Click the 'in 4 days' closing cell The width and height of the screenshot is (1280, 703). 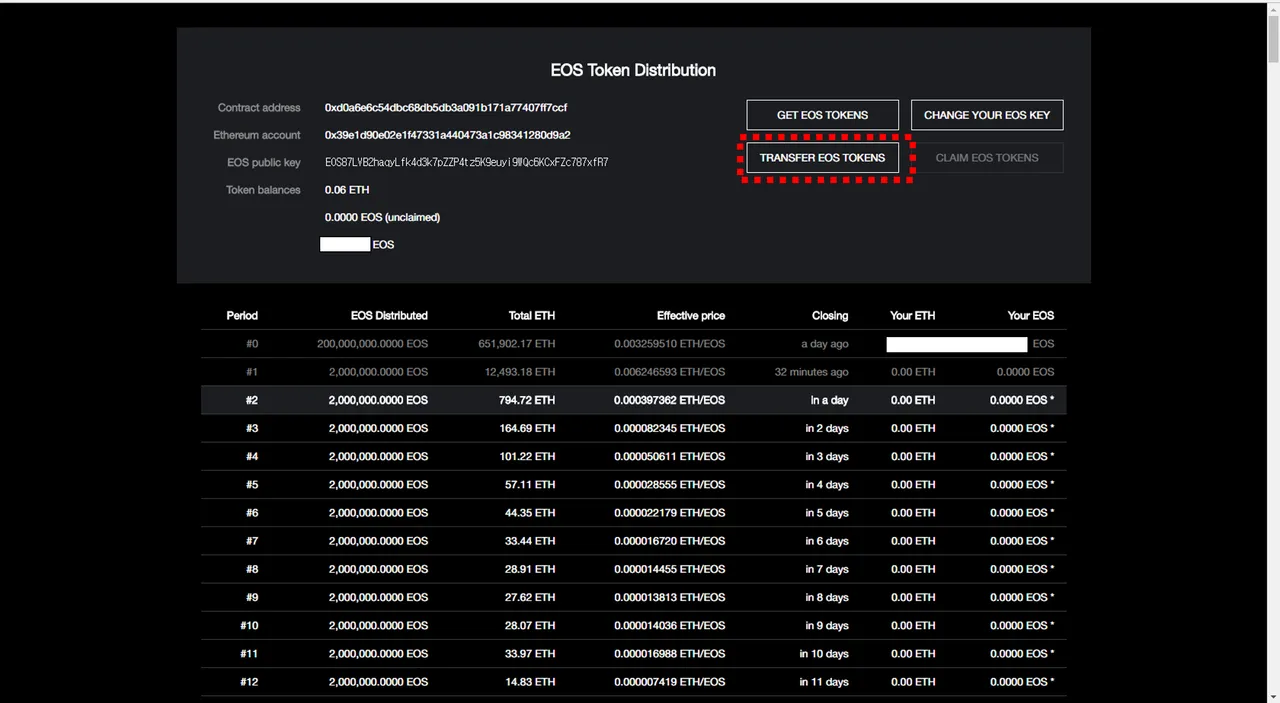[827, 485]
